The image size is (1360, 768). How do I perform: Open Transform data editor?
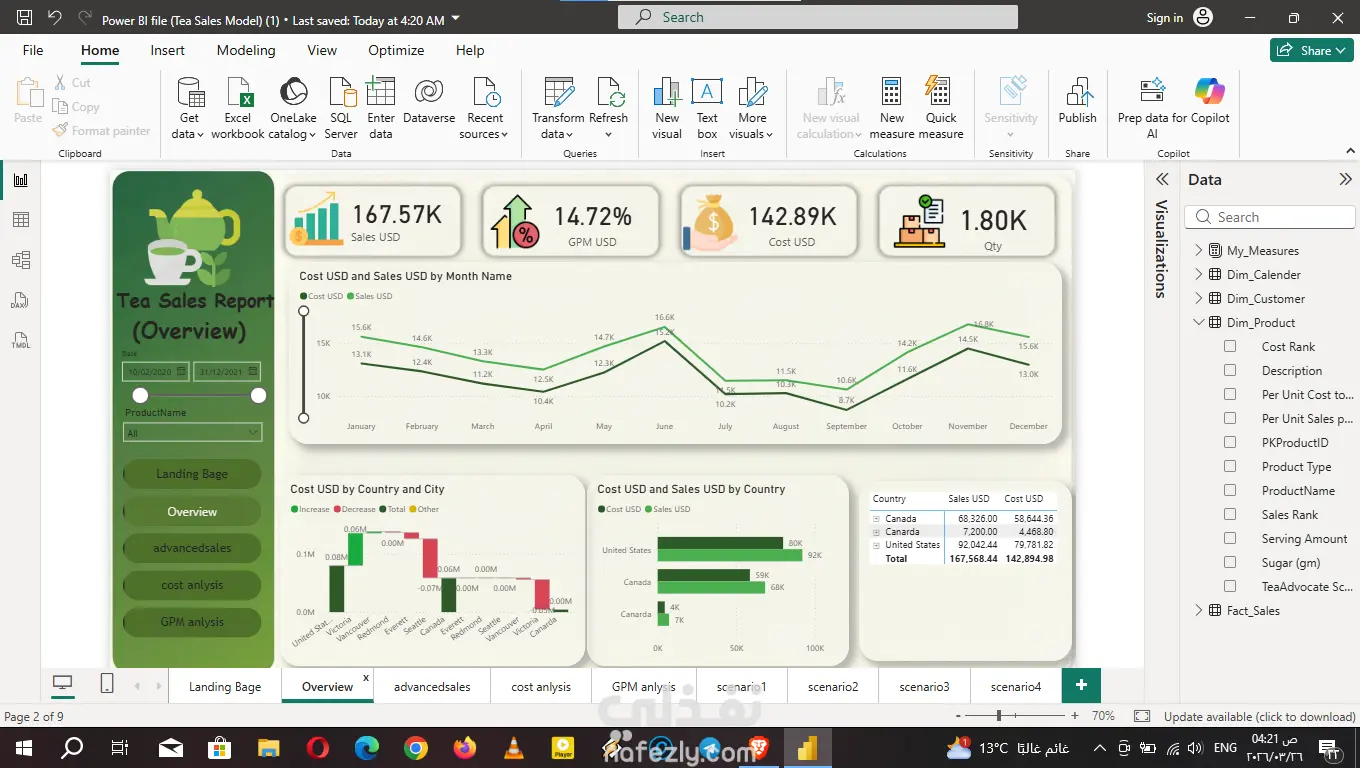tap(558, 108)
